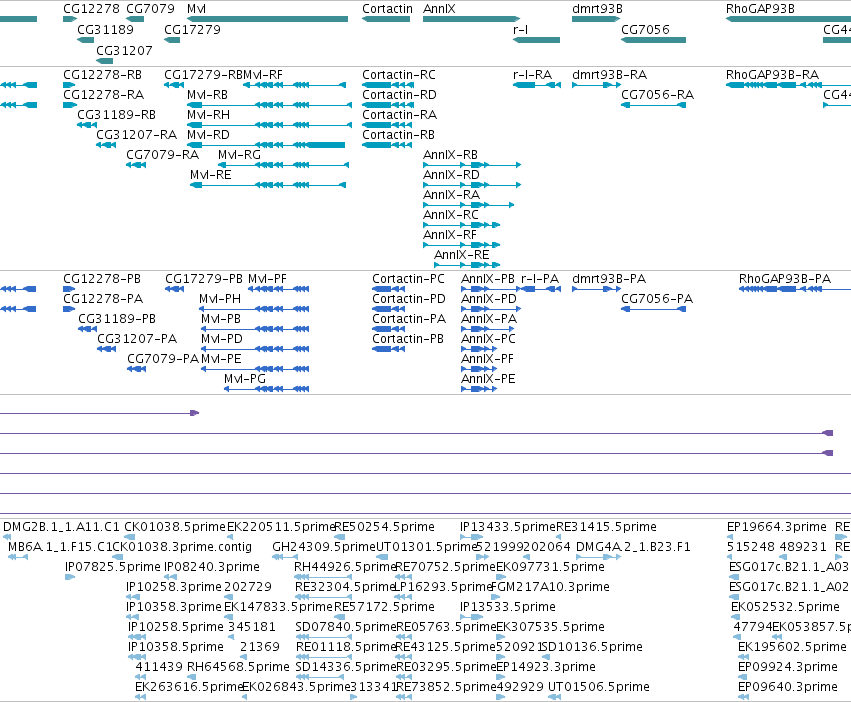
Task: Click transcript AnnIX-RC
Action: [x=461, y=225]
